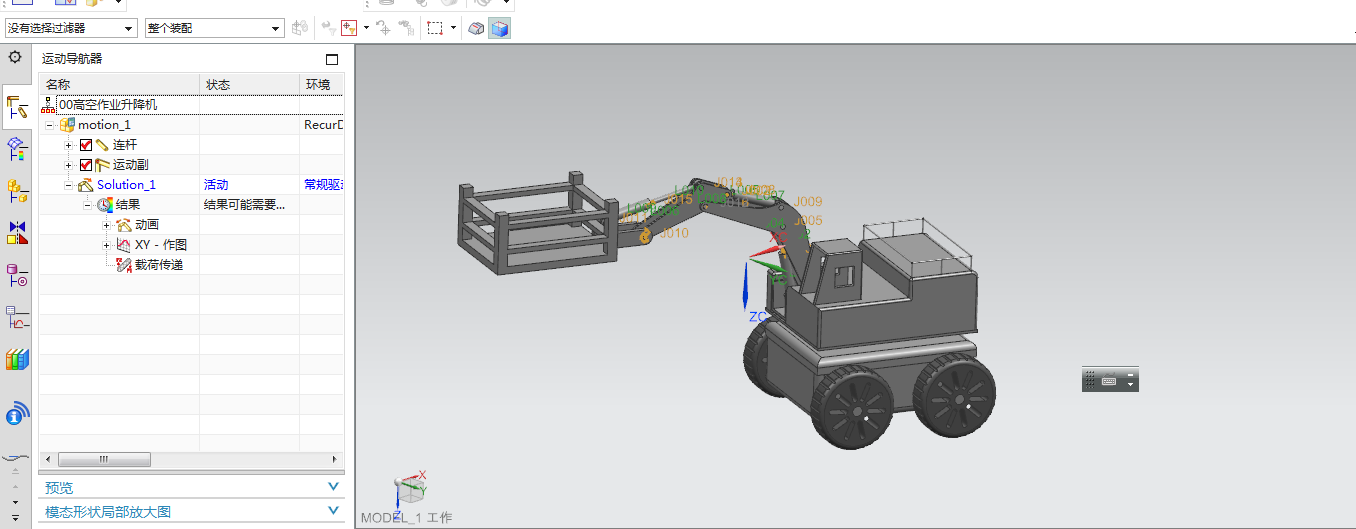The height and width of the screenshot is (529, 1356).
Task: Select the 载荷传递 tree item
Action: pos(159,265)
